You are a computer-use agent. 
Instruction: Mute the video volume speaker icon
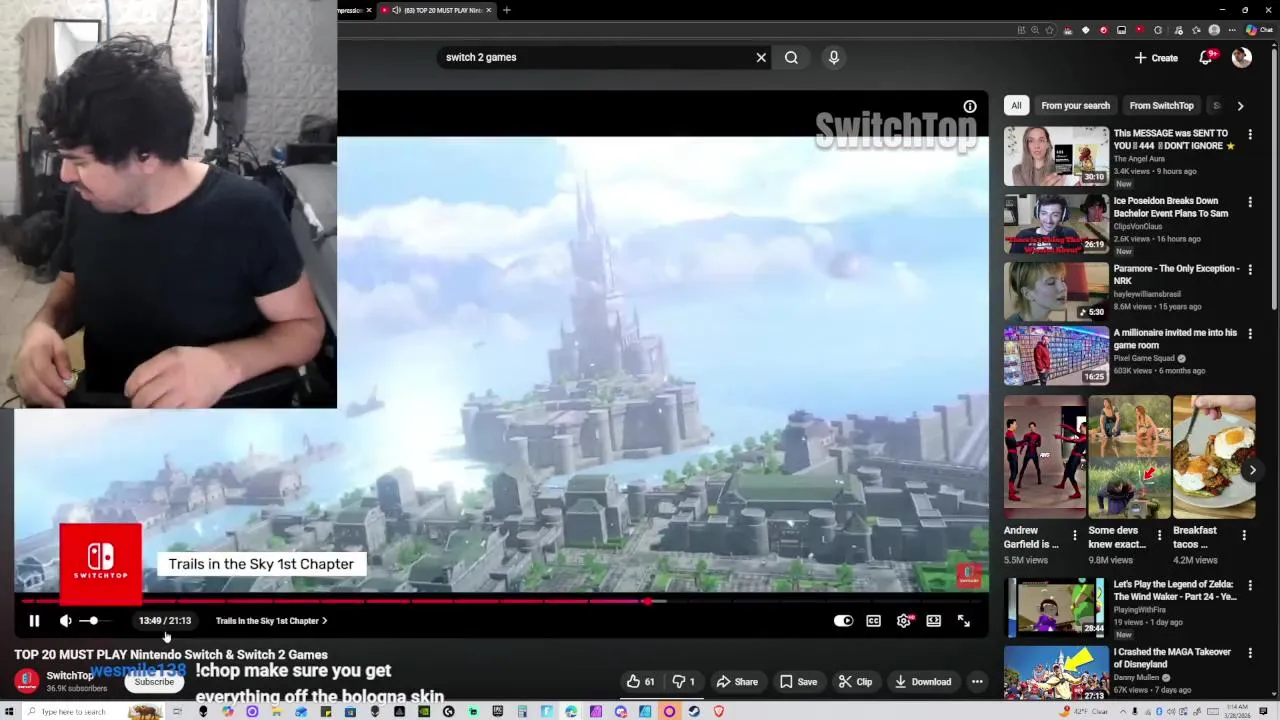pos(66,621)
